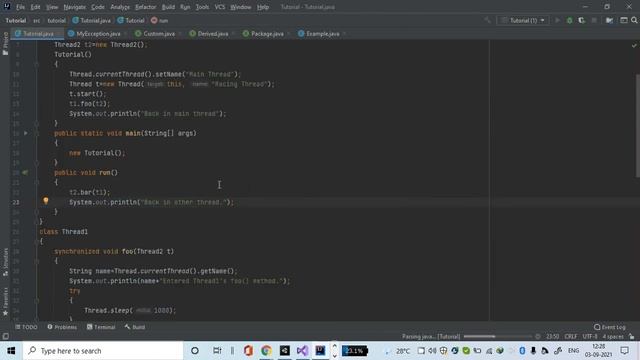
Task: Click the Search Everywhere magnifier icon
Action: [634, 20]
